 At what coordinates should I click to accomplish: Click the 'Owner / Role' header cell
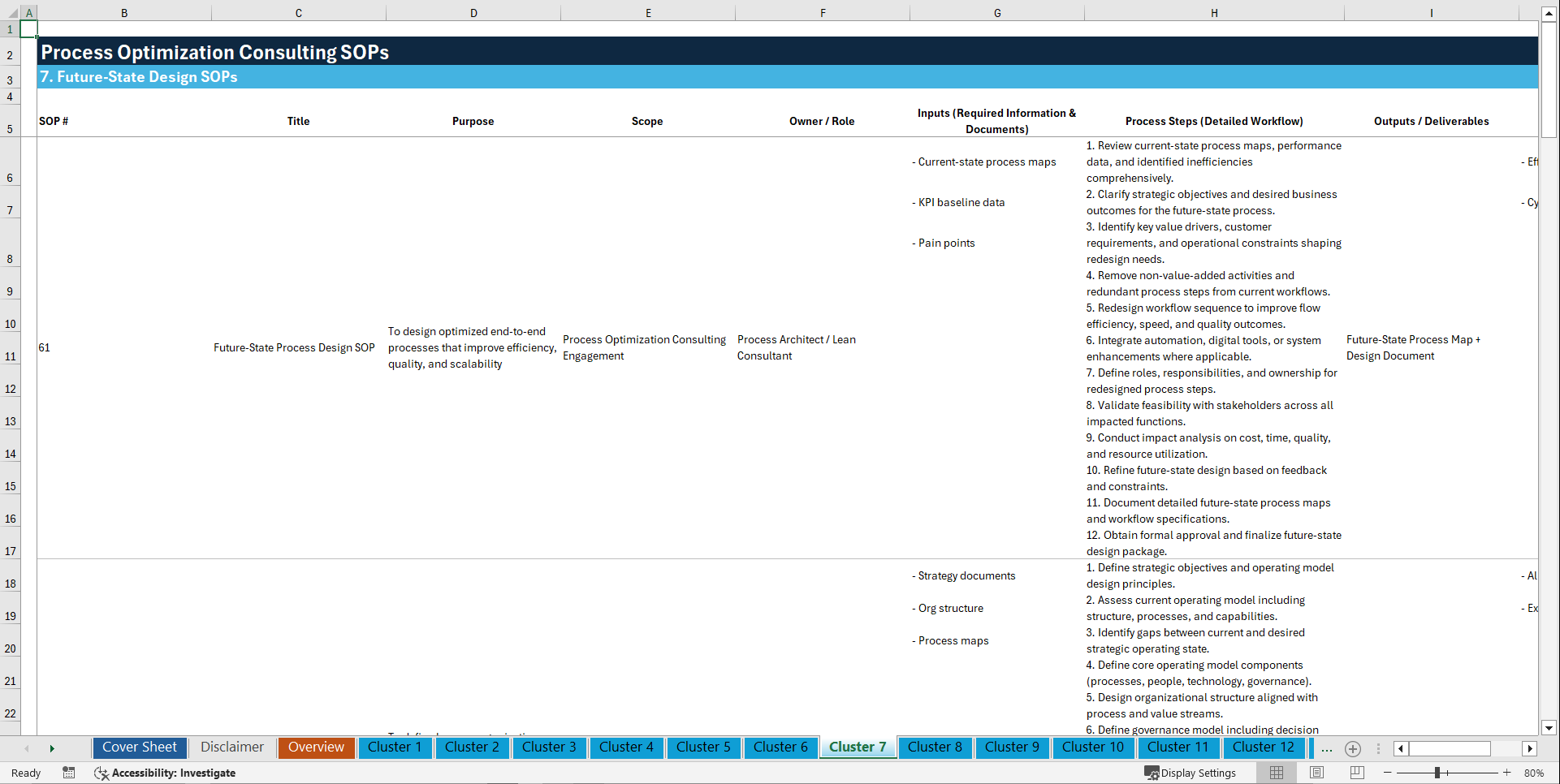point(823,121)
